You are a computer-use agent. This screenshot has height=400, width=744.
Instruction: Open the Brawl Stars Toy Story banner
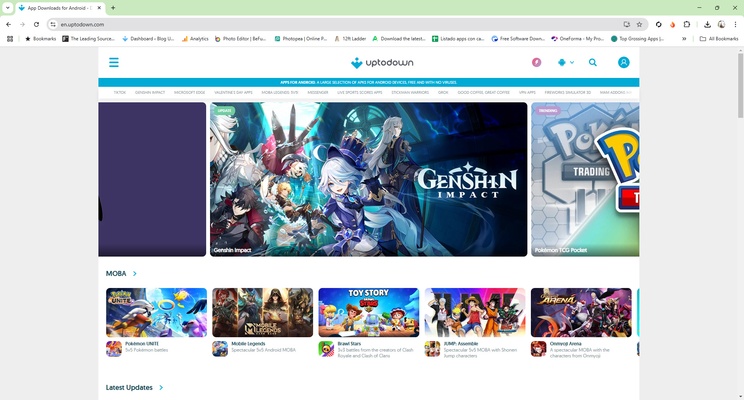(x=369, y=313)
